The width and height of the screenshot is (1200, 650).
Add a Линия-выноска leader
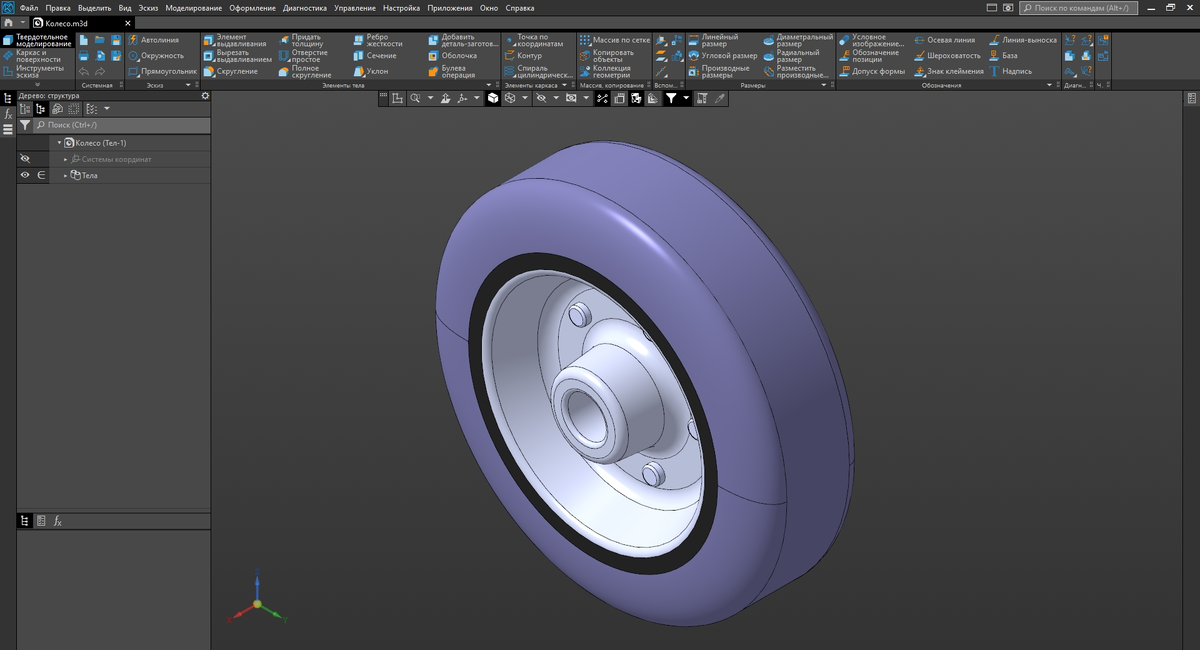(x=1022, y=40)
